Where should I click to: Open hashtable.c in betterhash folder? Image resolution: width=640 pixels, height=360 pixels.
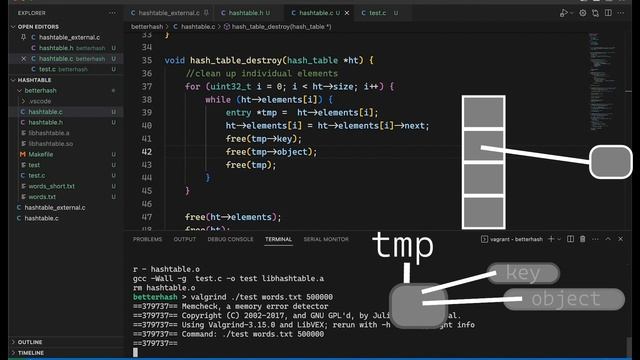click(x=65, y=112)
